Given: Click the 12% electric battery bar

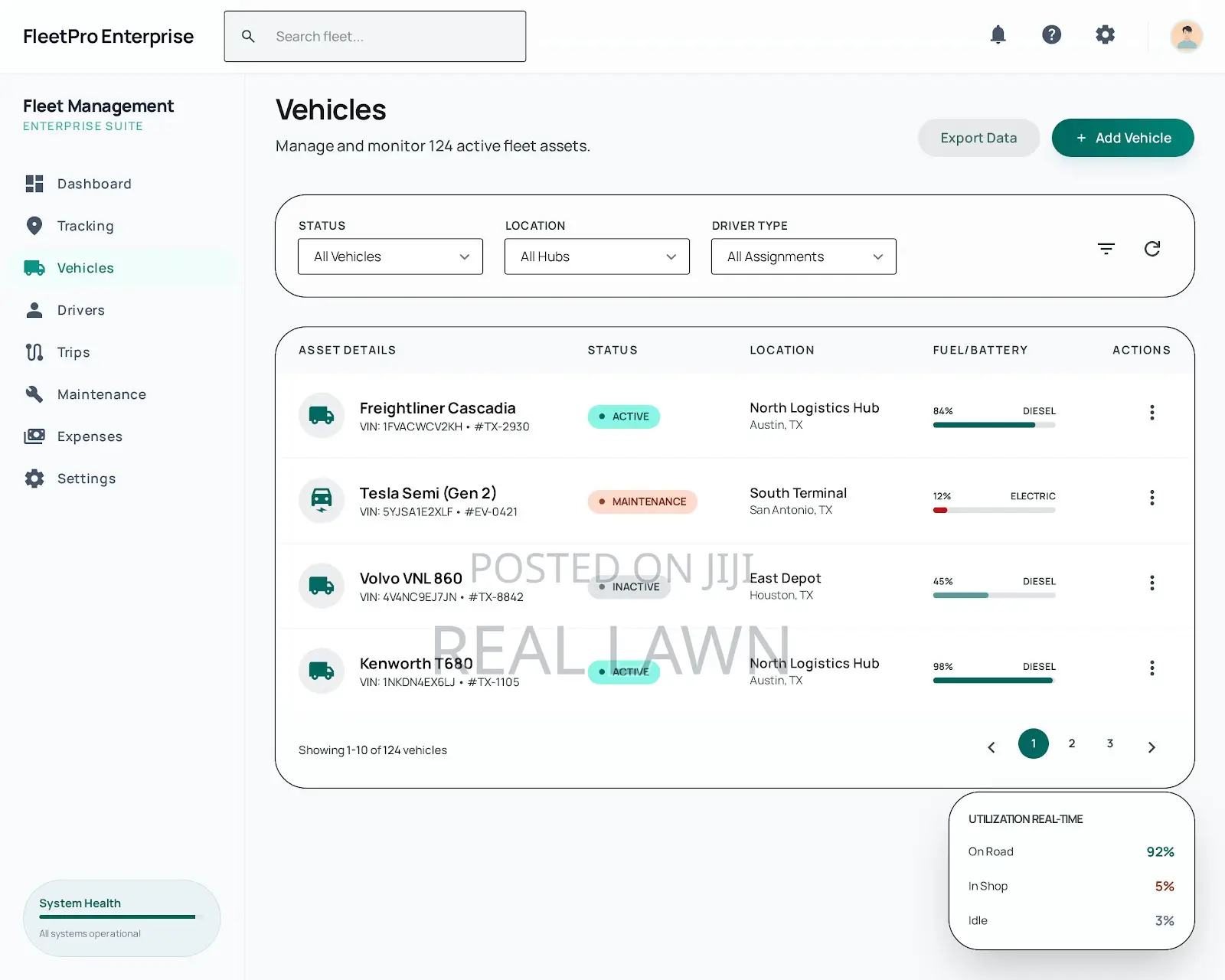Looking at the screenshot, I should tap(994, 510).
